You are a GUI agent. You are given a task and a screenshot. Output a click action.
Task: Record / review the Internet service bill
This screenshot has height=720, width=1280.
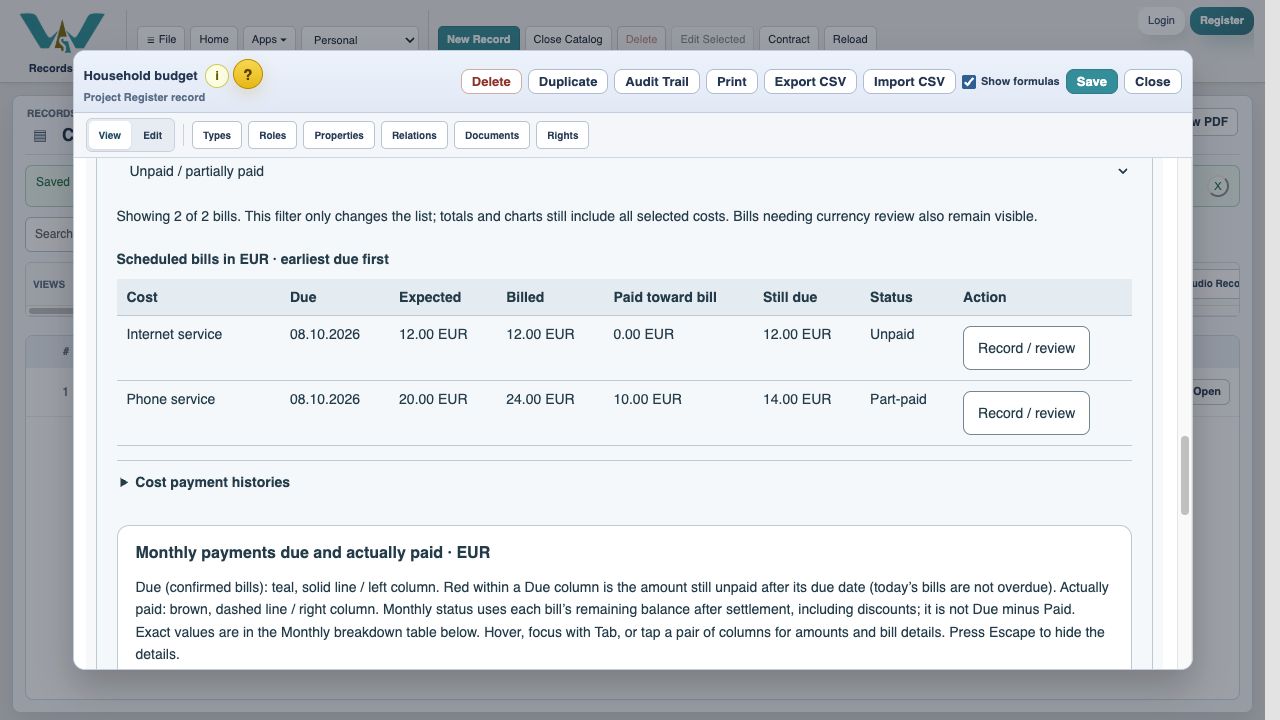pos(1026,348)
